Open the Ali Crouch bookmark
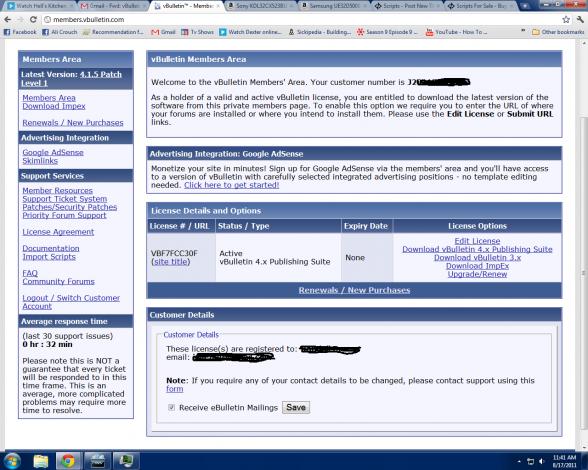Viewport: 588px width, 470px height. click(60, 32)
